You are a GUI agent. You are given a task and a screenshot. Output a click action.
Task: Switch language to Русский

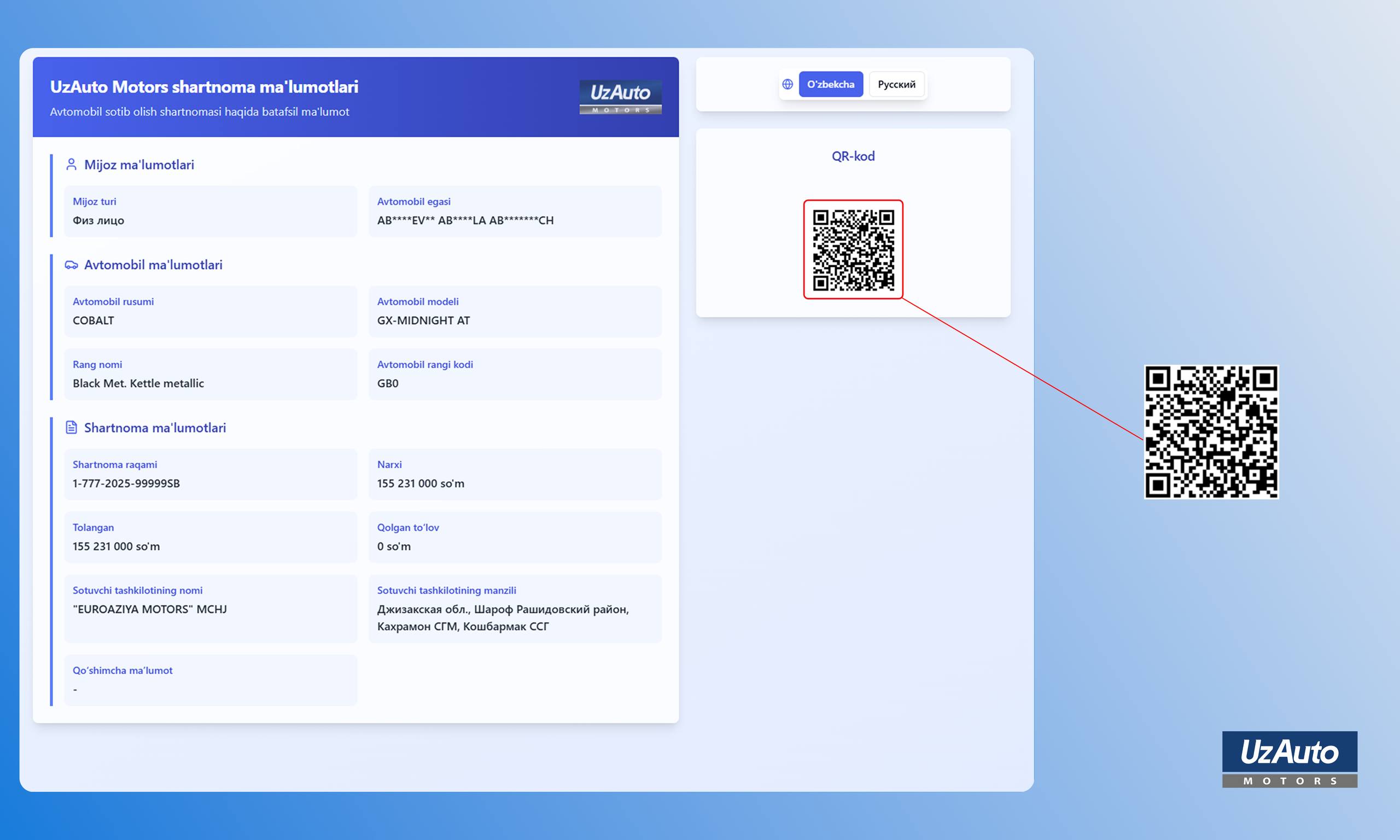pyautogui.click(x=896, y=84)
